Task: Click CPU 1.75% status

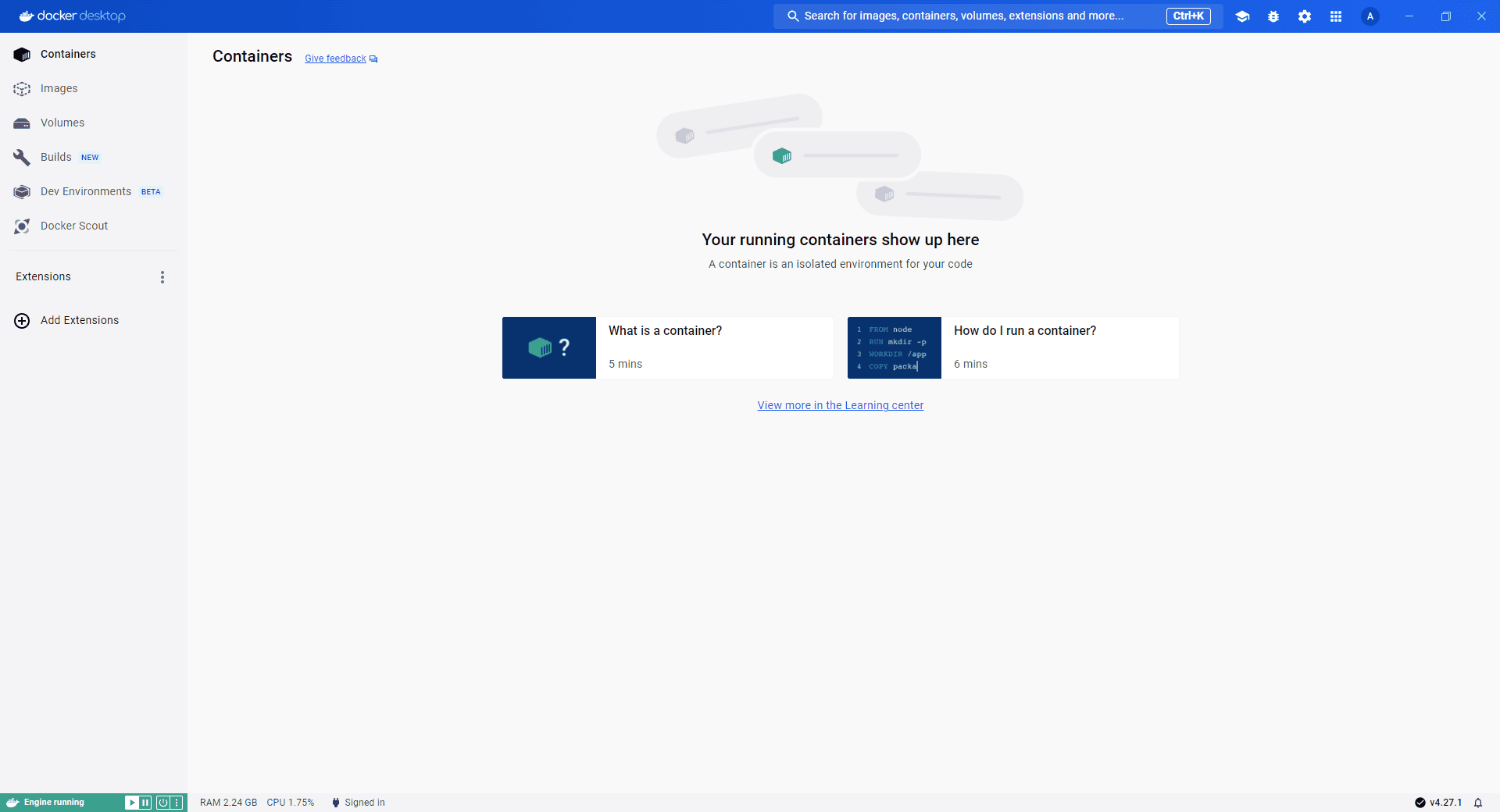Action: pyautogui.click(x=291, y=803)
